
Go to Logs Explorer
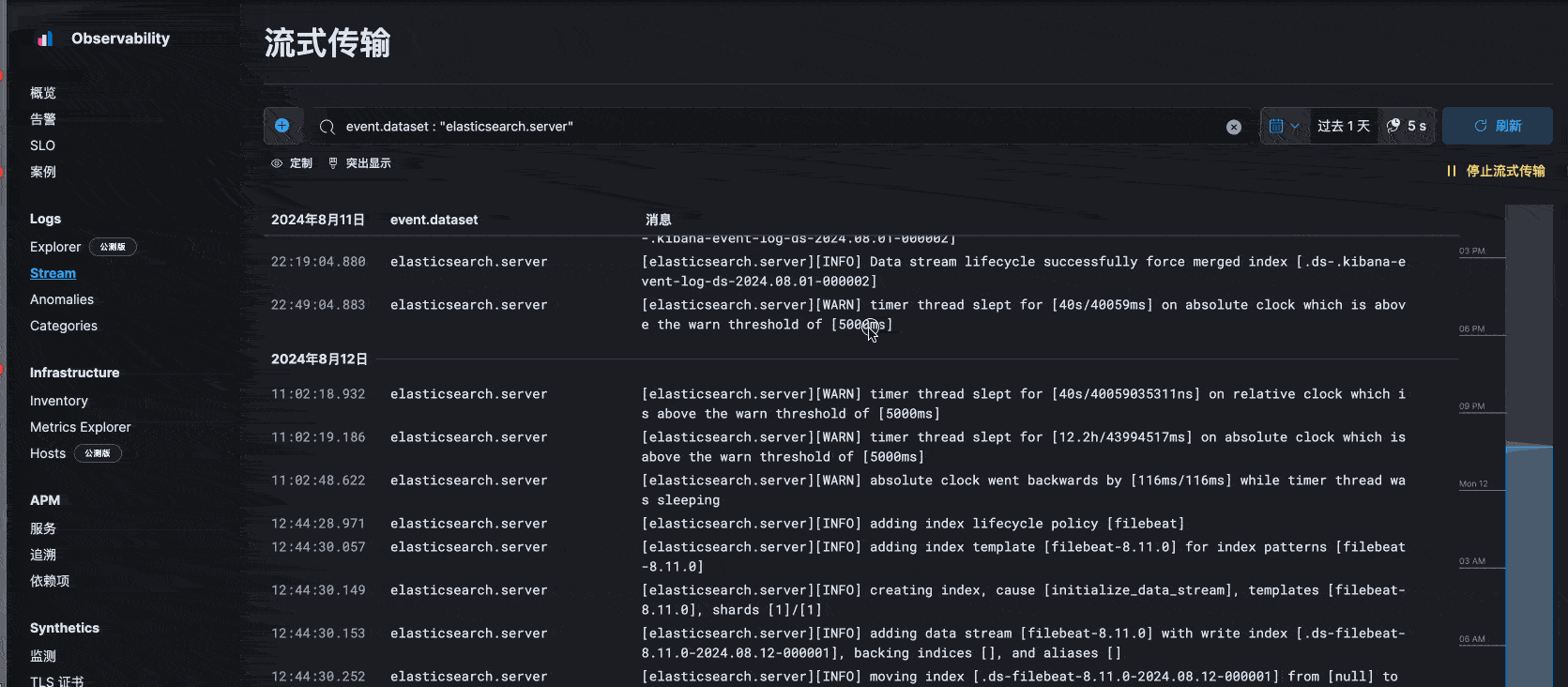coord(55,247)
